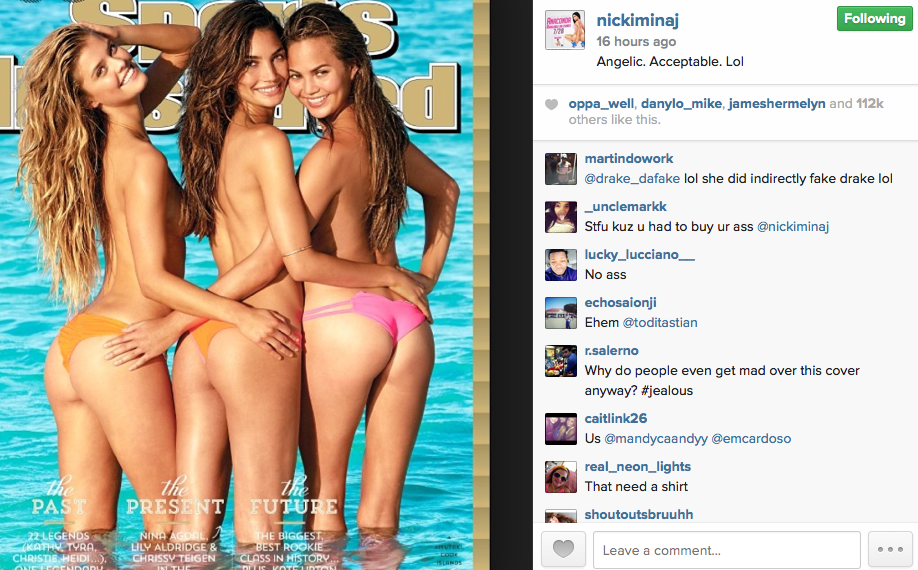Click the Leave a comment input field
Image resolution: width=918 pixels, height=570 pixels.
click(727, 550)
